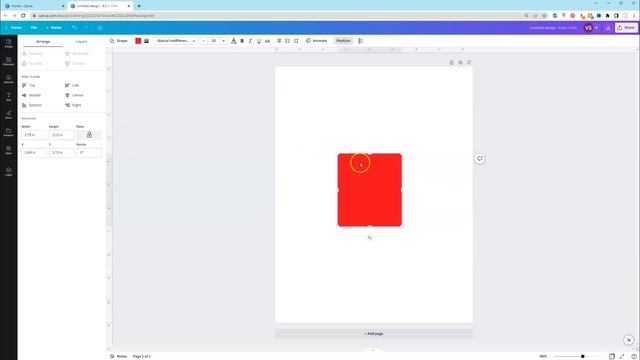The height and width of the screenshot is (360, 640).
Task: Click the plus next to the user avatar
Action: coord(596,28)
